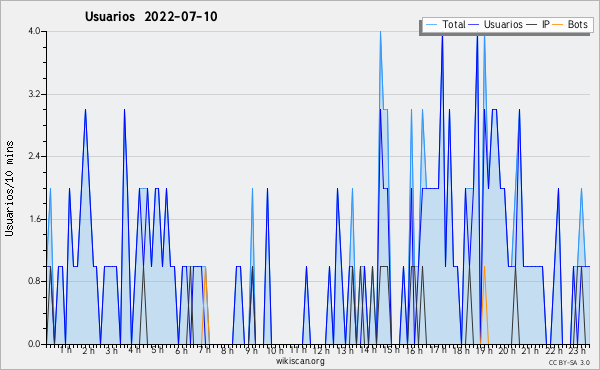Click the '7 h' x-axis label
Image resolution: width=600 pixels, height=370 pixels.
(204, 350)
